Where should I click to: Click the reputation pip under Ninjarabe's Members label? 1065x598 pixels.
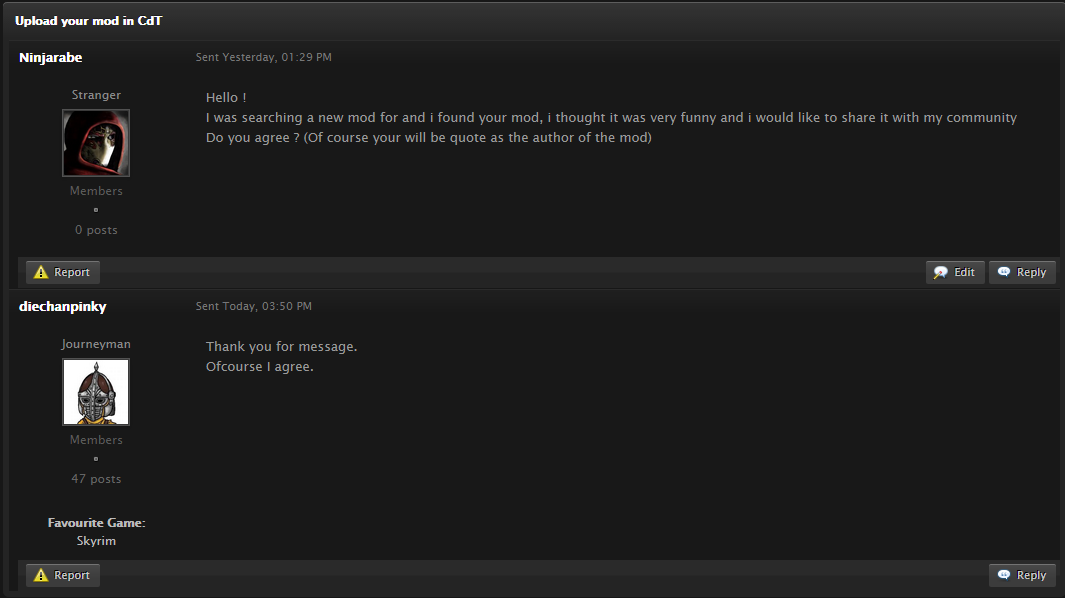click(x=96, y=210)
